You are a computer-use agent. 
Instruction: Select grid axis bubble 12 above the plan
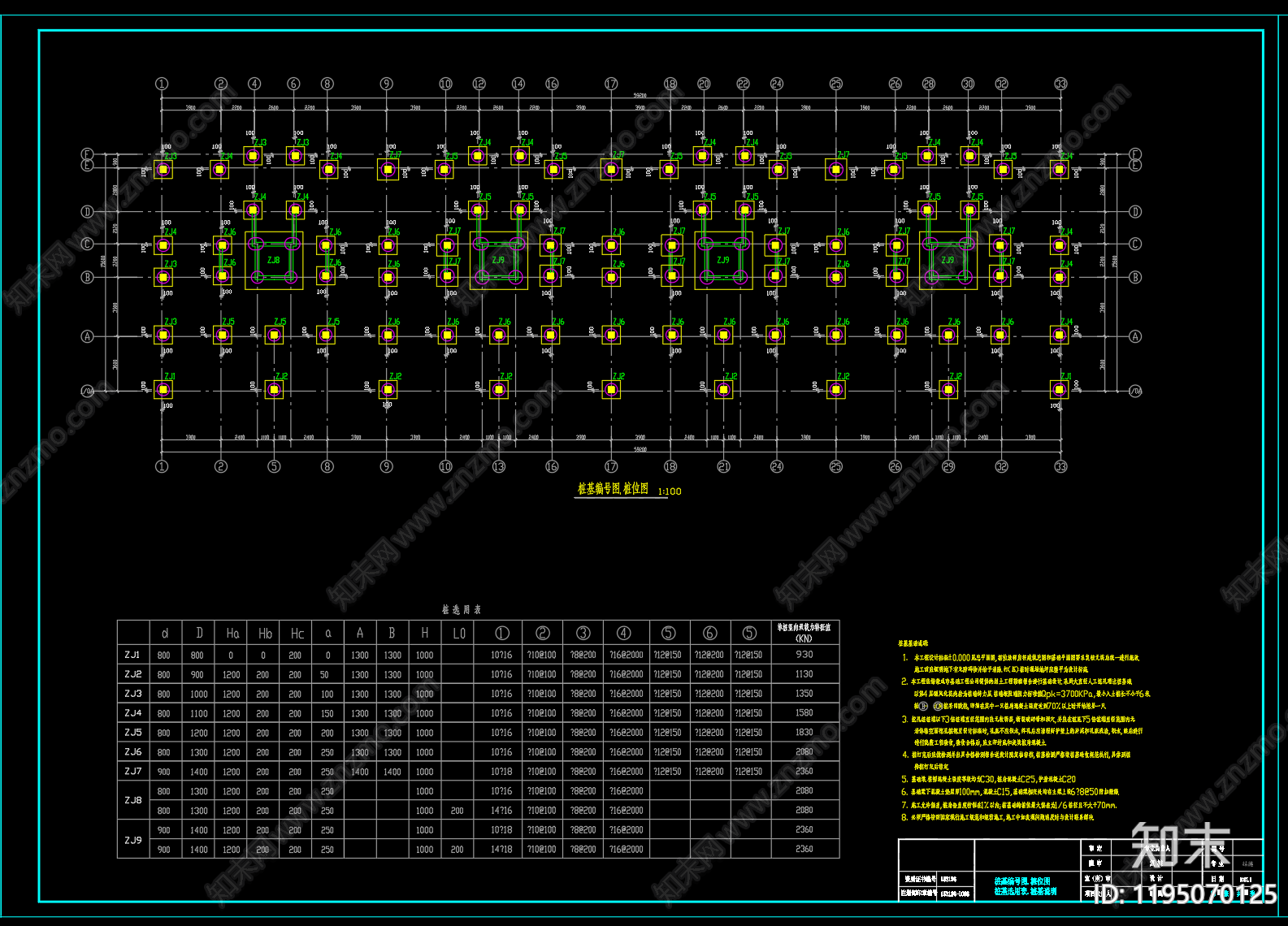coord(479,84)
